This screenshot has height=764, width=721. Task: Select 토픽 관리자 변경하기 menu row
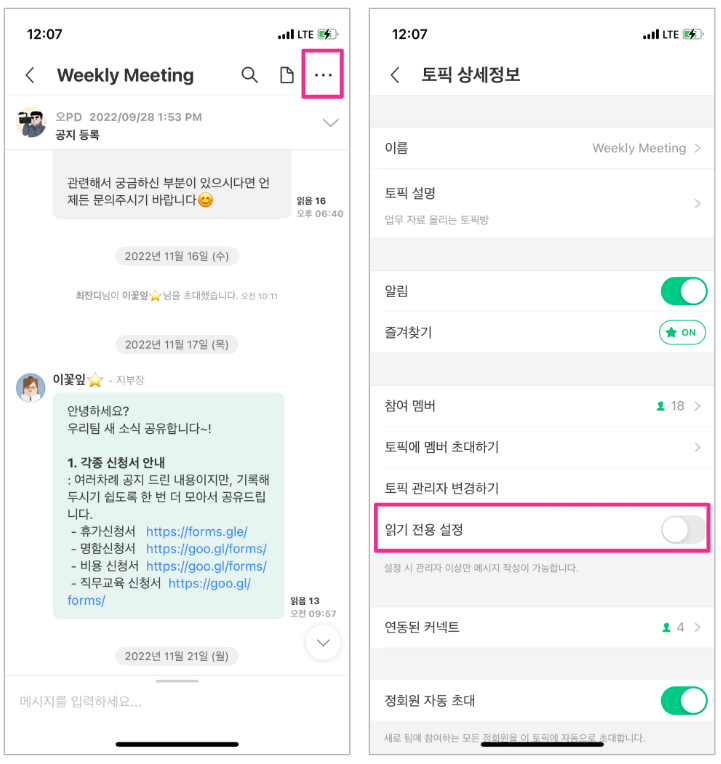pyautogui.click(x=542, y=488)
